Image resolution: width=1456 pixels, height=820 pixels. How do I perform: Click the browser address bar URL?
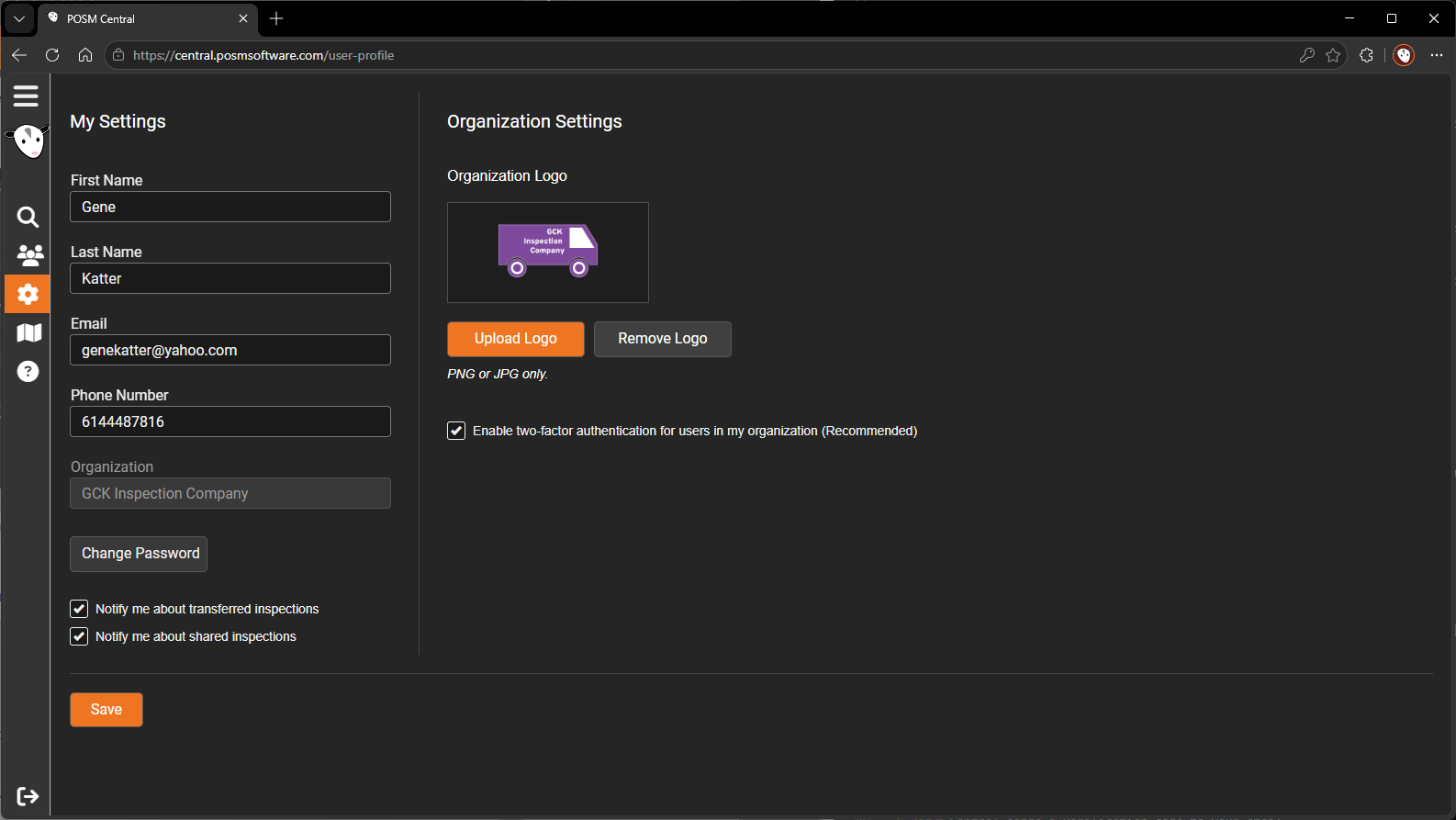(263, 55)
